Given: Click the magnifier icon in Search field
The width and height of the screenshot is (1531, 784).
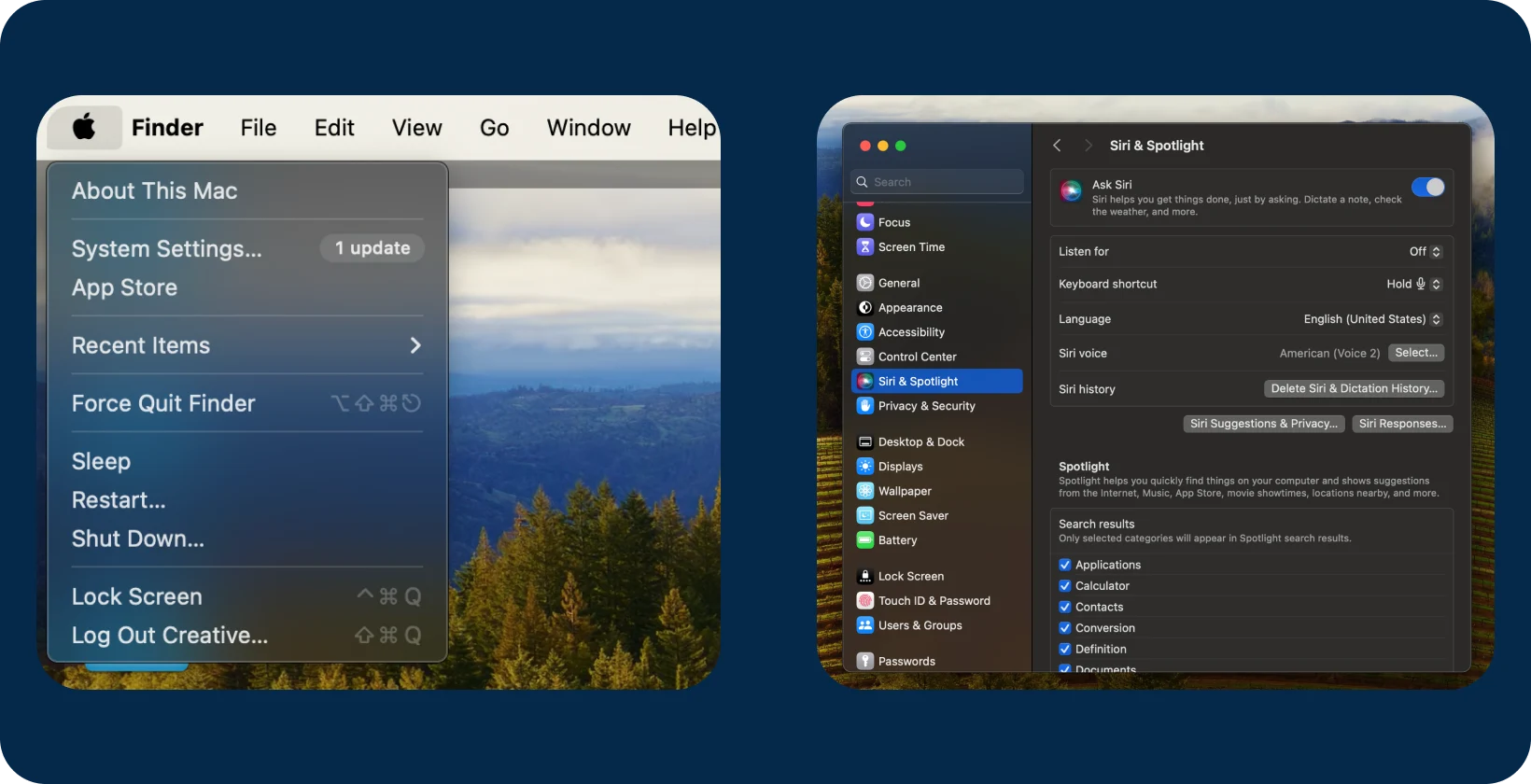Looking at the screenshot, I should [863, 182].
